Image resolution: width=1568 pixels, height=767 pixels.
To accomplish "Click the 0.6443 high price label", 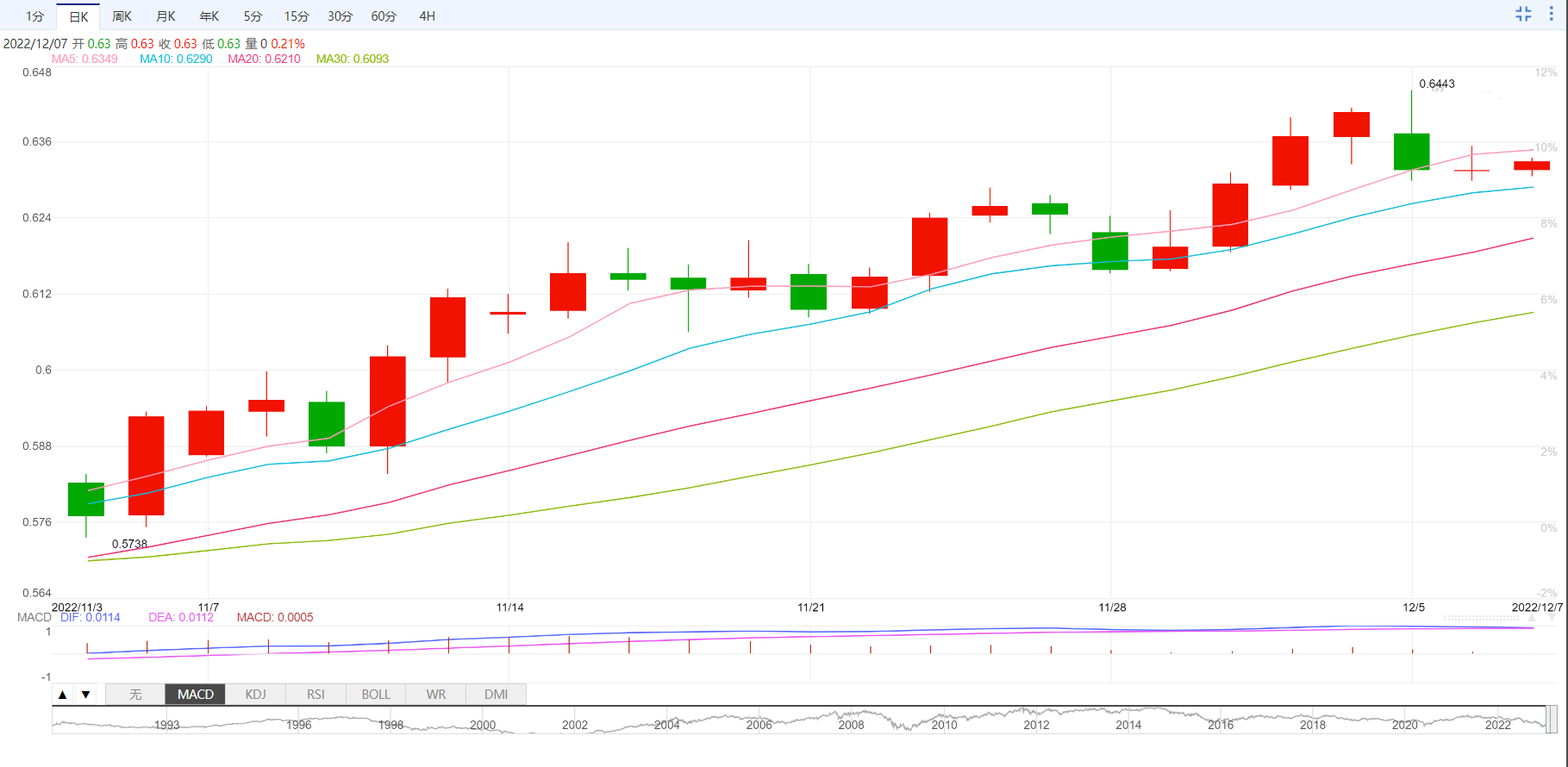I will pos(1437,84).
